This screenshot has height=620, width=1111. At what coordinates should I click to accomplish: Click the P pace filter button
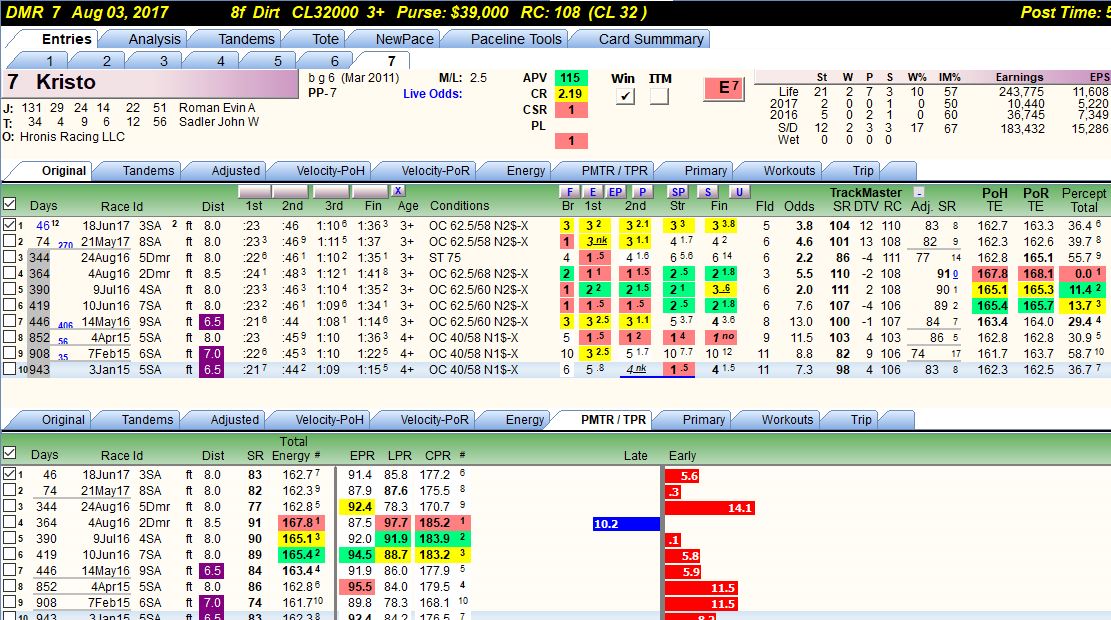point(642,192)
